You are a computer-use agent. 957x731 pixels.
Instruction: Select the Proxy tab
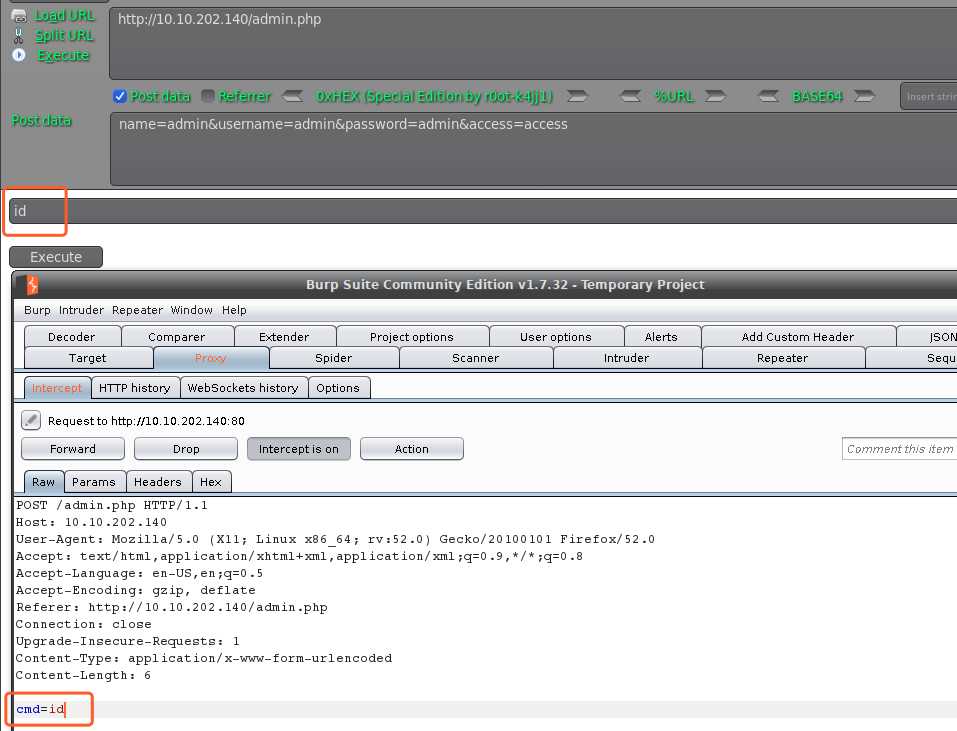point(211,358)
